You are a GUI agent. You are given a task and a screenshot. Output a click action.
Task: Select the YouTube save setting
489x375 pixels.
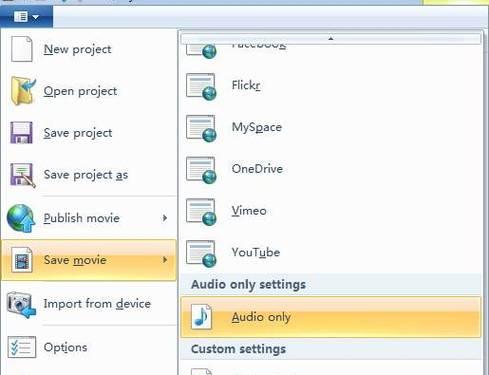(331, 253)
